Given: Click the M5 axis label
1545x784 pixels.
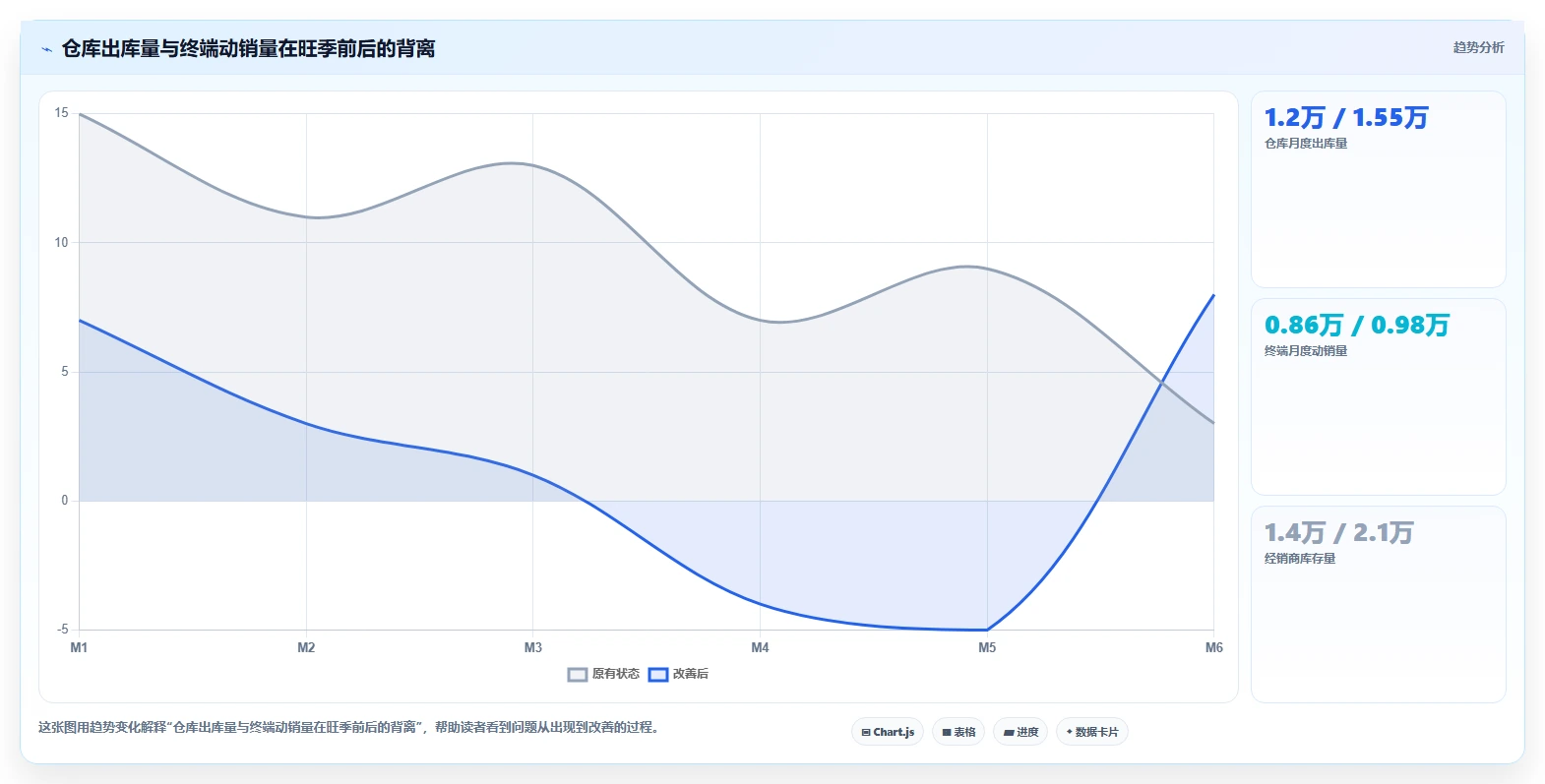Looking at the screenshot, I should (987, 647).
